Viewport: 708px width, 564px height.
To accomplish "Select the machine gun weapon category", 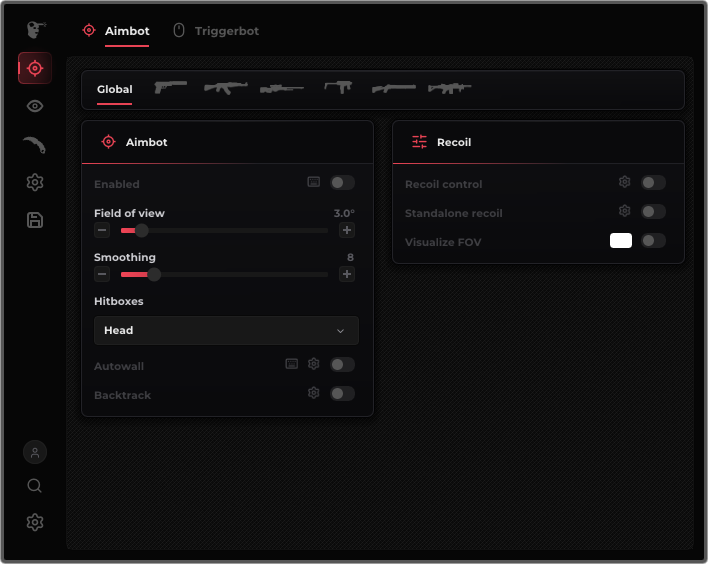I will pos(450,88).
